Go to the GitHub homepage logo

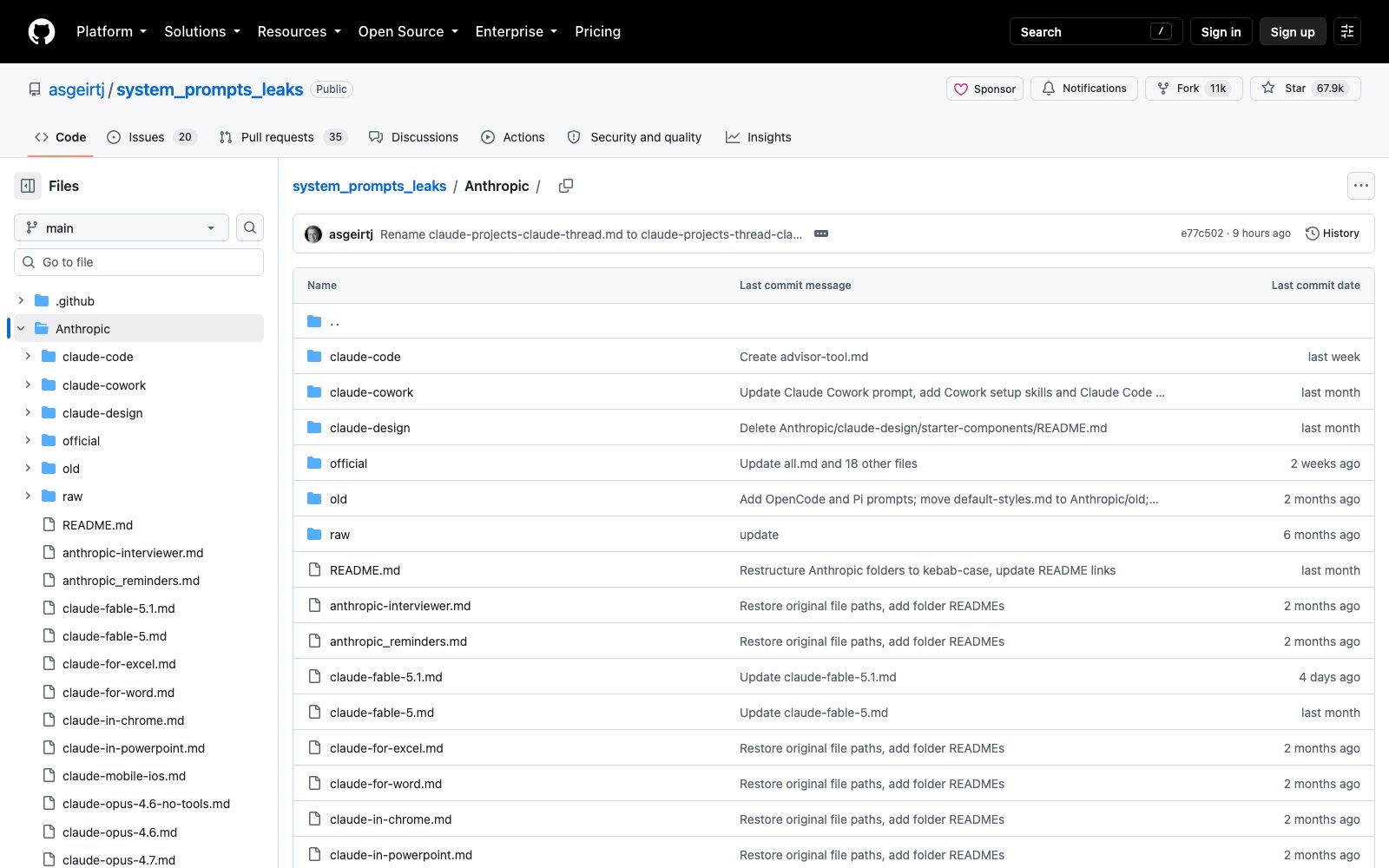pos(42,31)
